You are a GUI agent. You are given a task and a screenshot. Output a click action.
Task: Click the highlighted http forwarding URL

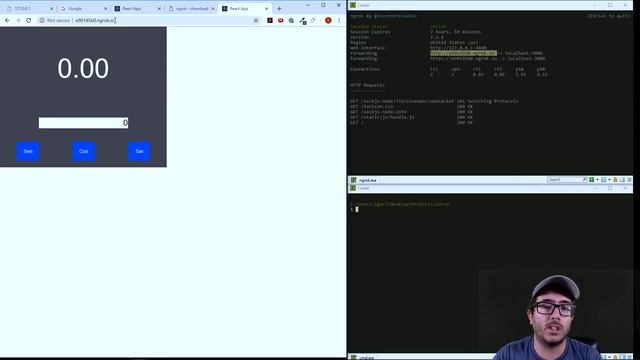463,53
